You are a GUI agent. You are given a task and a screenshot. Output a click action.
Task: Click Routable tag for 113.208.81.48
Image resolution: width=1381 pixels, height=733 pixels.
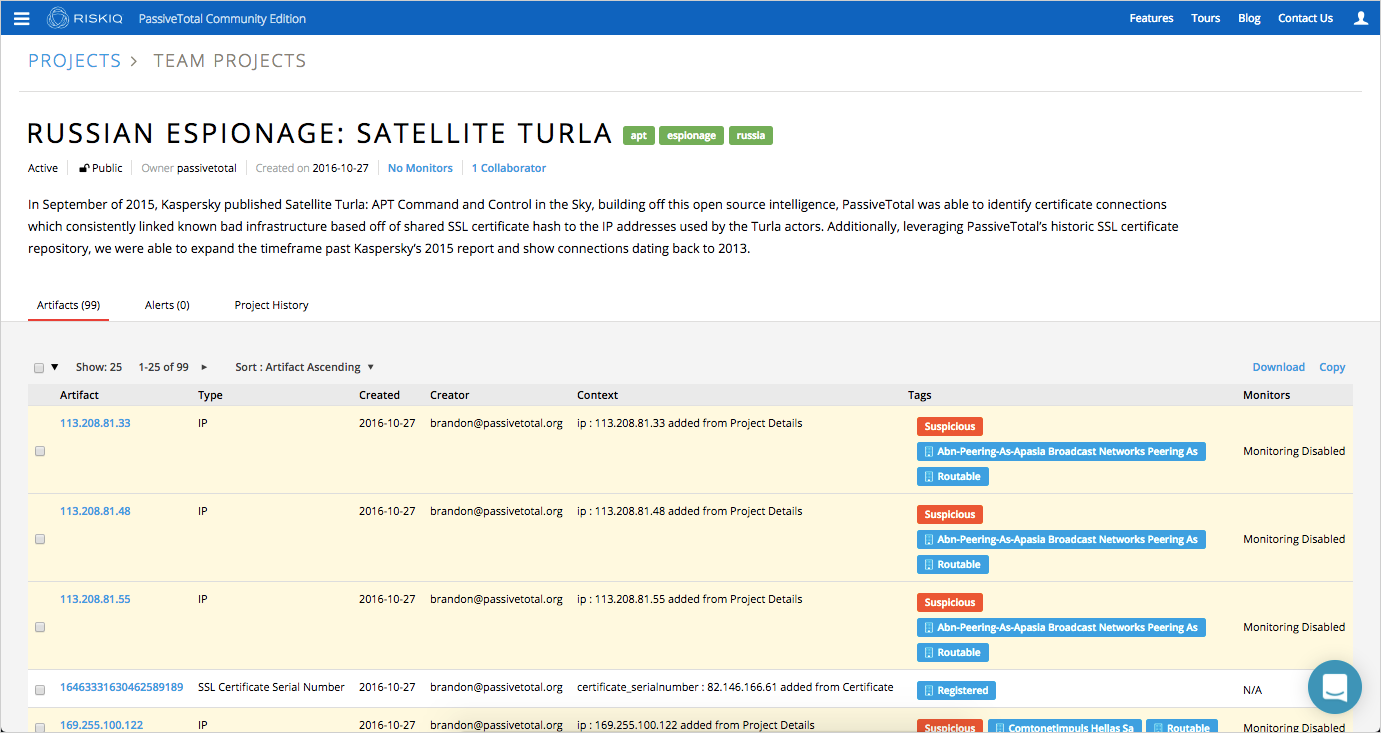coord(953,564)
